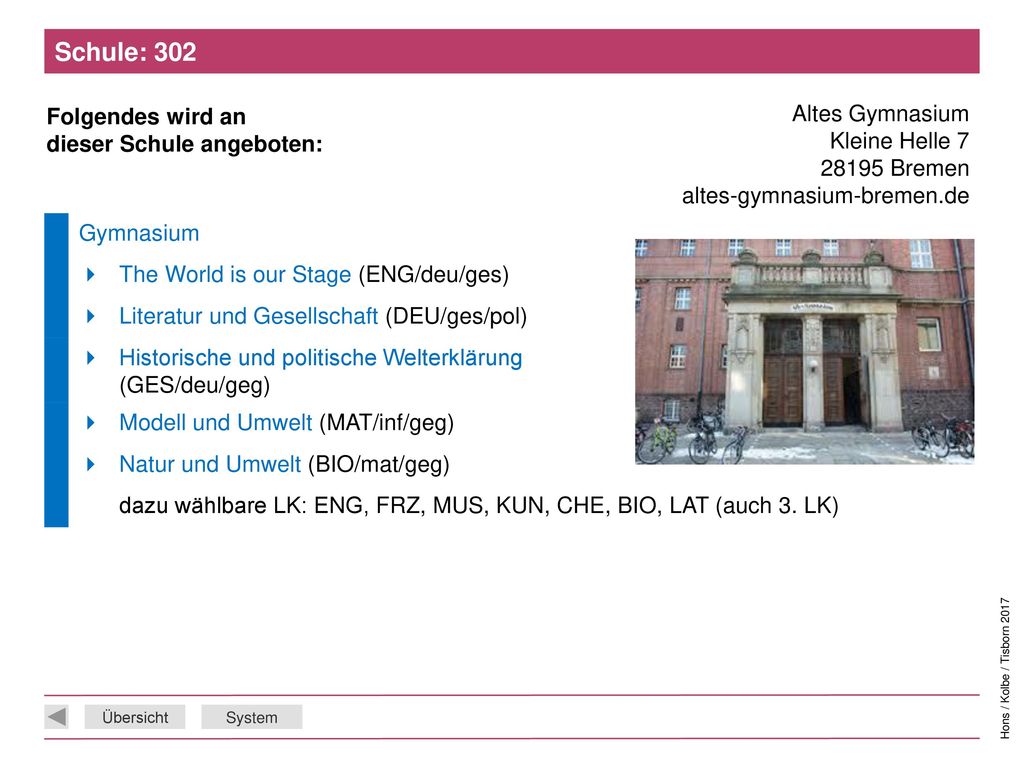The image size is (1024, 768).
Task: Open the Übersicht page
Action: tap(135, 717)
